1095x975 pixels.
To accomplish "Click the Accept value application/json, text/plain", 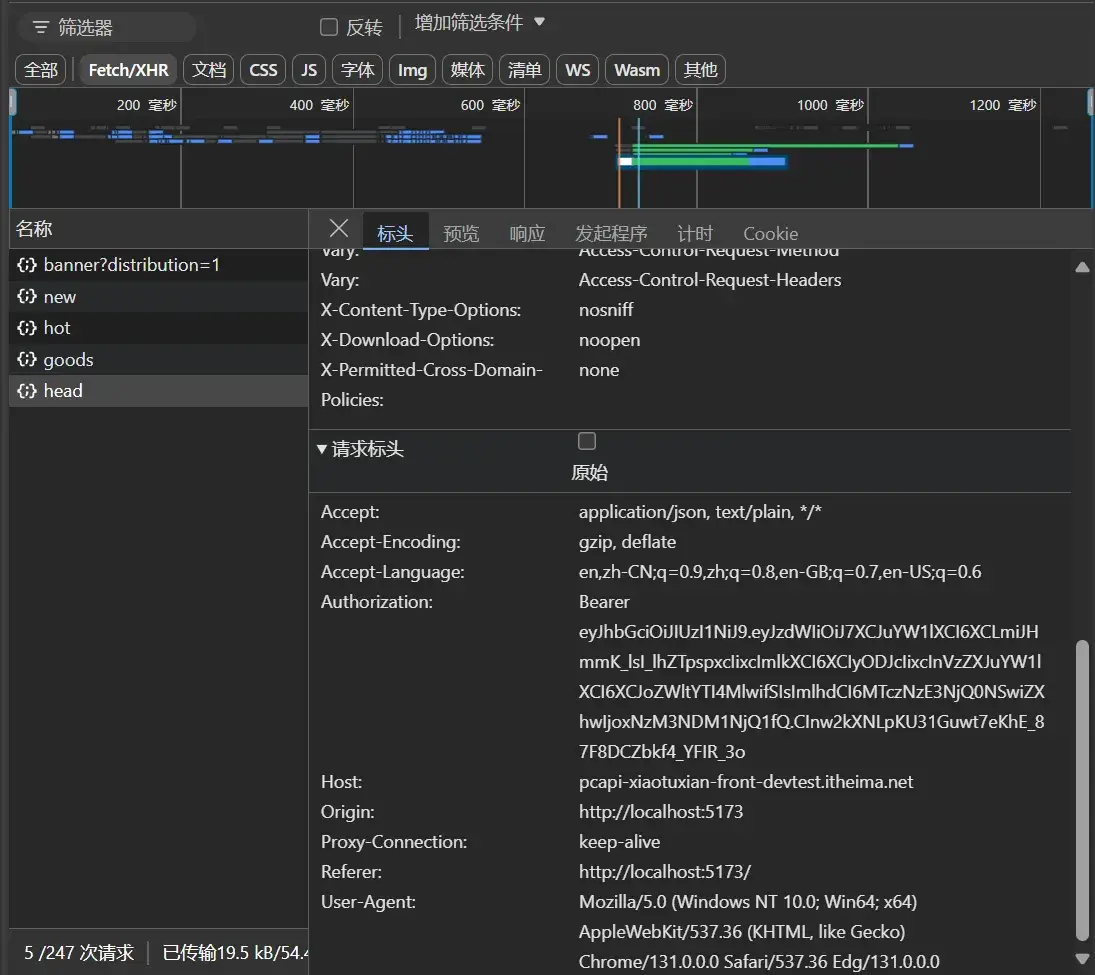I will (700, 512).
